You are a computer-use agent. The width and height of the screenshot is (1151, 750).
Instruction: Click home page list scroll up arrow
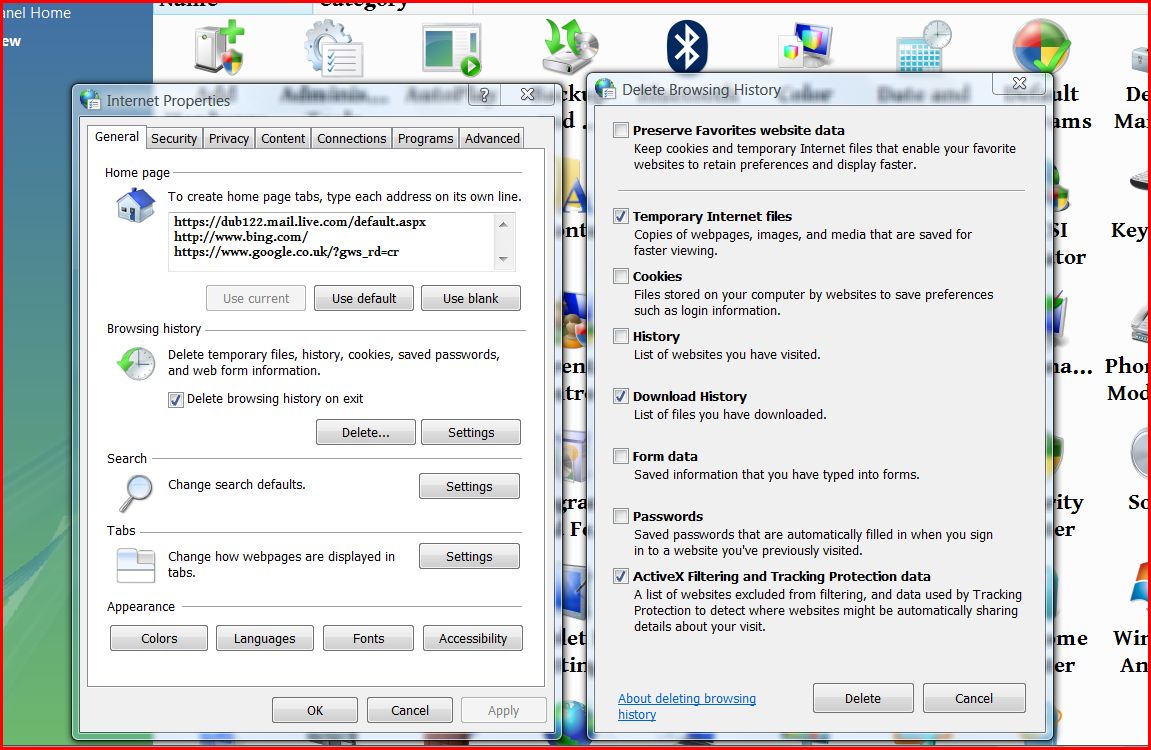pyautogui.click(x=504, y=224)
